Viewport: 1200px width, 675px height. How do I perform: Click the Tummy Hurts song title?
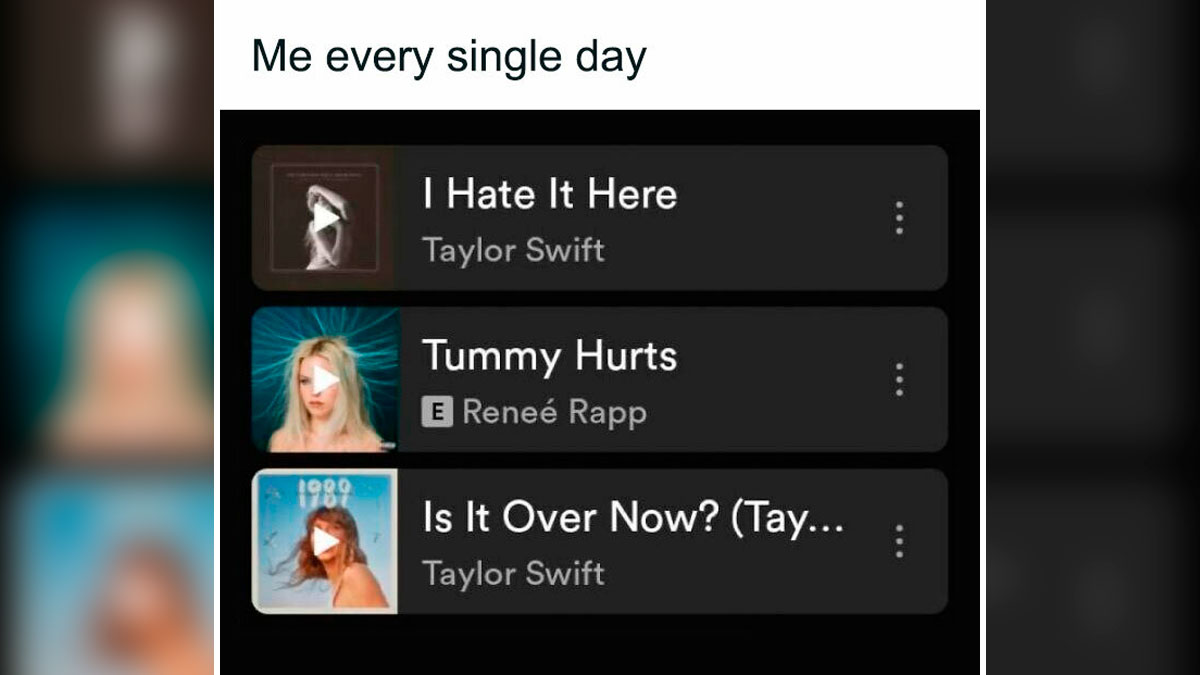(549, 356)
